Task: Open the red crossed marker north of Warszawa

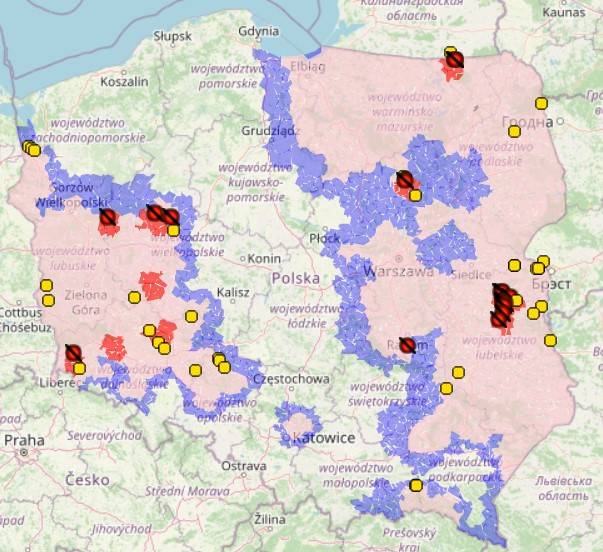Action: [405, 179]
